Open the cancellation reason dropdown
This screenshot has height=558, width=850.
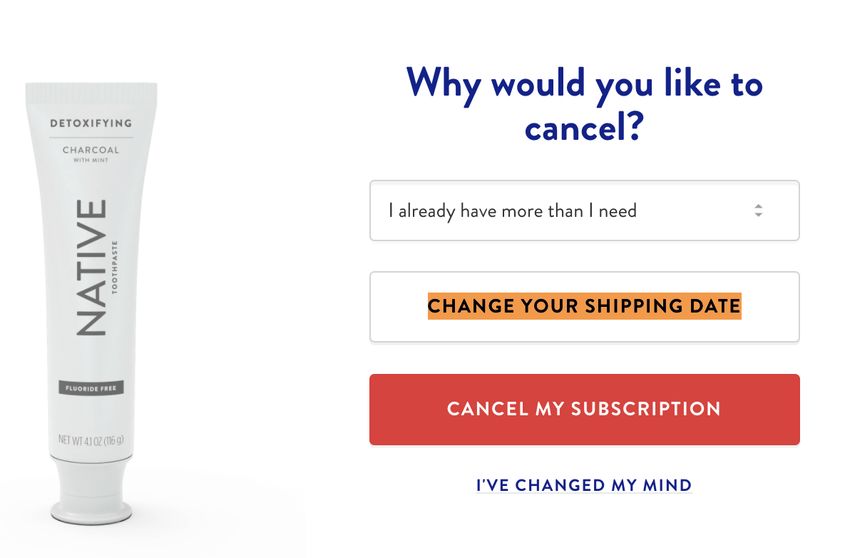[x=584, y=210]
